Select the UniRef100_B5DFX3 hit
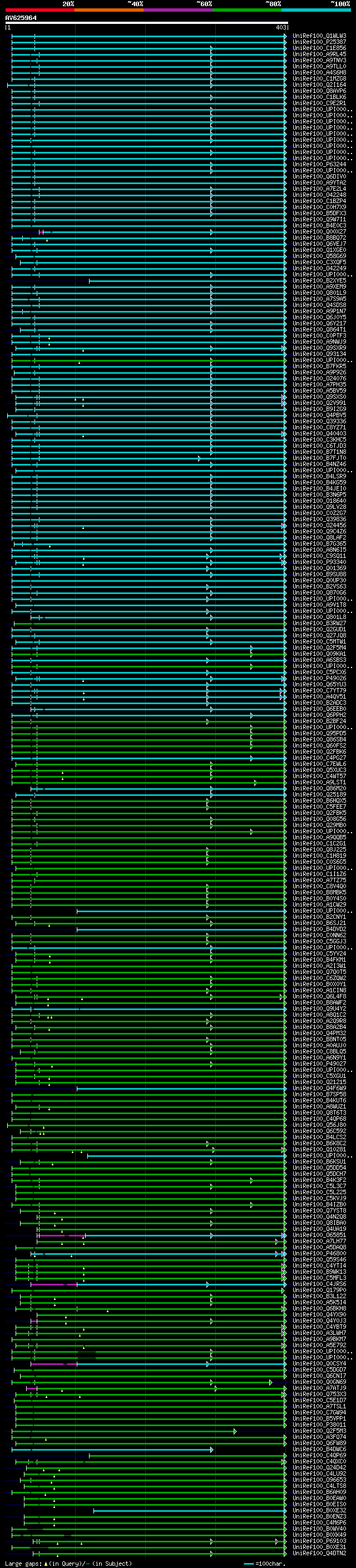Viewport: 356px width, 1568px height. [x=319, y=213]
